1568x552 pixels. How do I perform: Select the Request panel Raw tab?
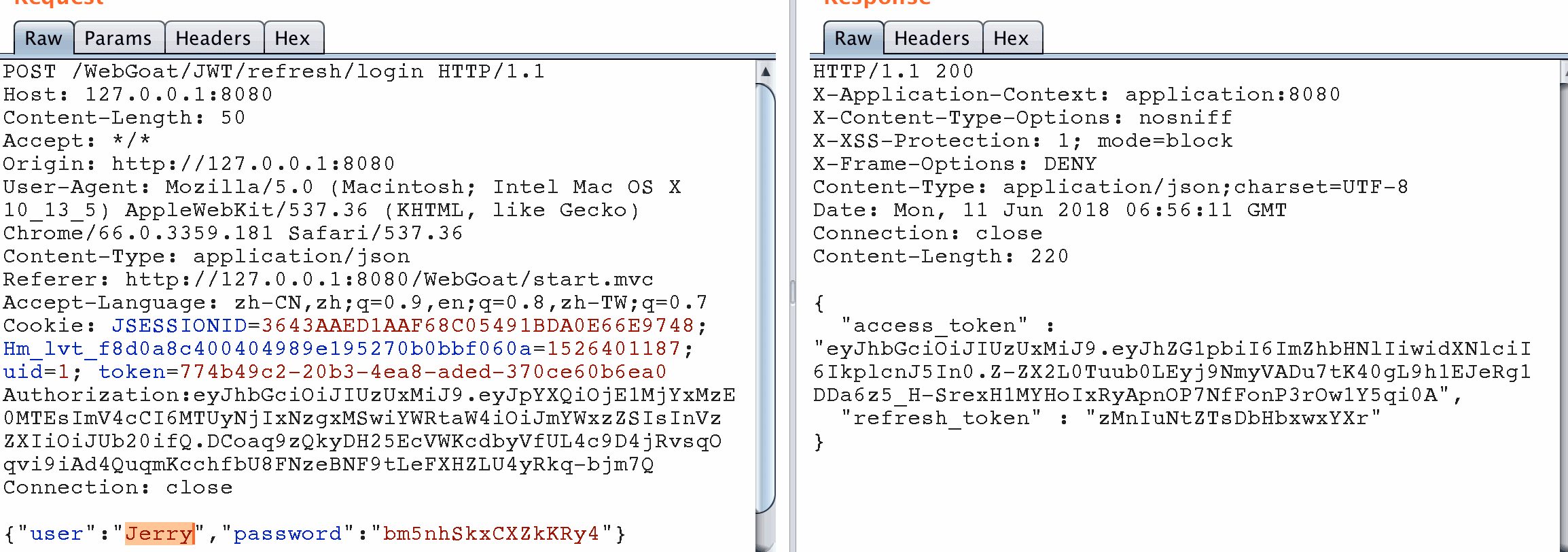pyautogui.click(x=43, y=38)
